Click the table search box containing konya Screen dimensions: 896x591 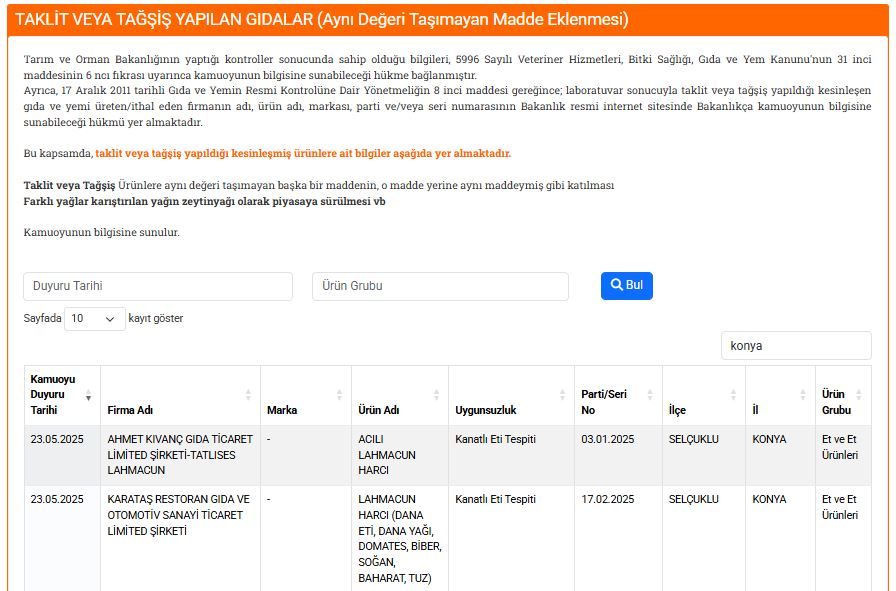795,346
